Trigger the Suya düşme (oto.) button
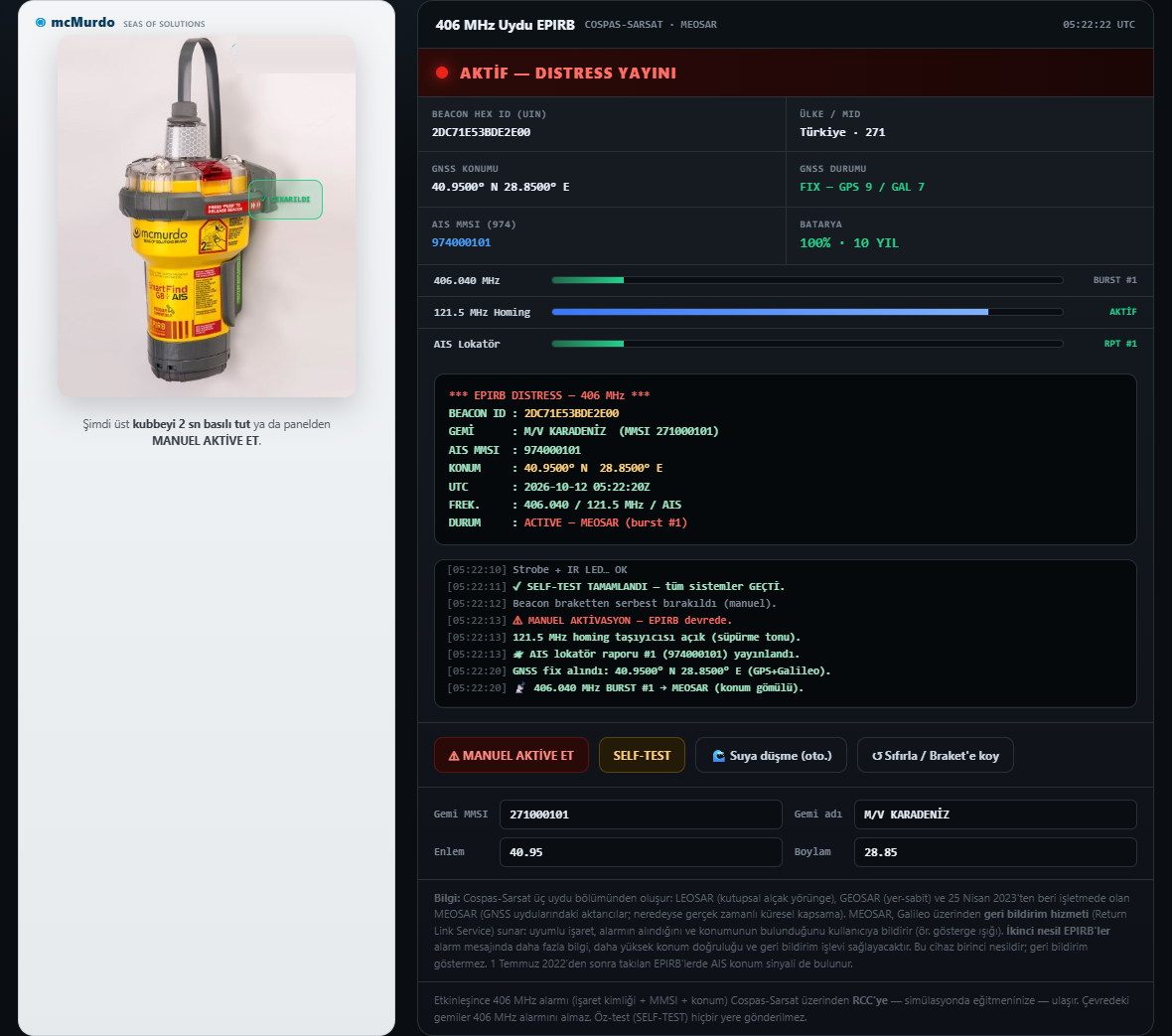This screenshot has height=1036, width=1172. point(772,755)
